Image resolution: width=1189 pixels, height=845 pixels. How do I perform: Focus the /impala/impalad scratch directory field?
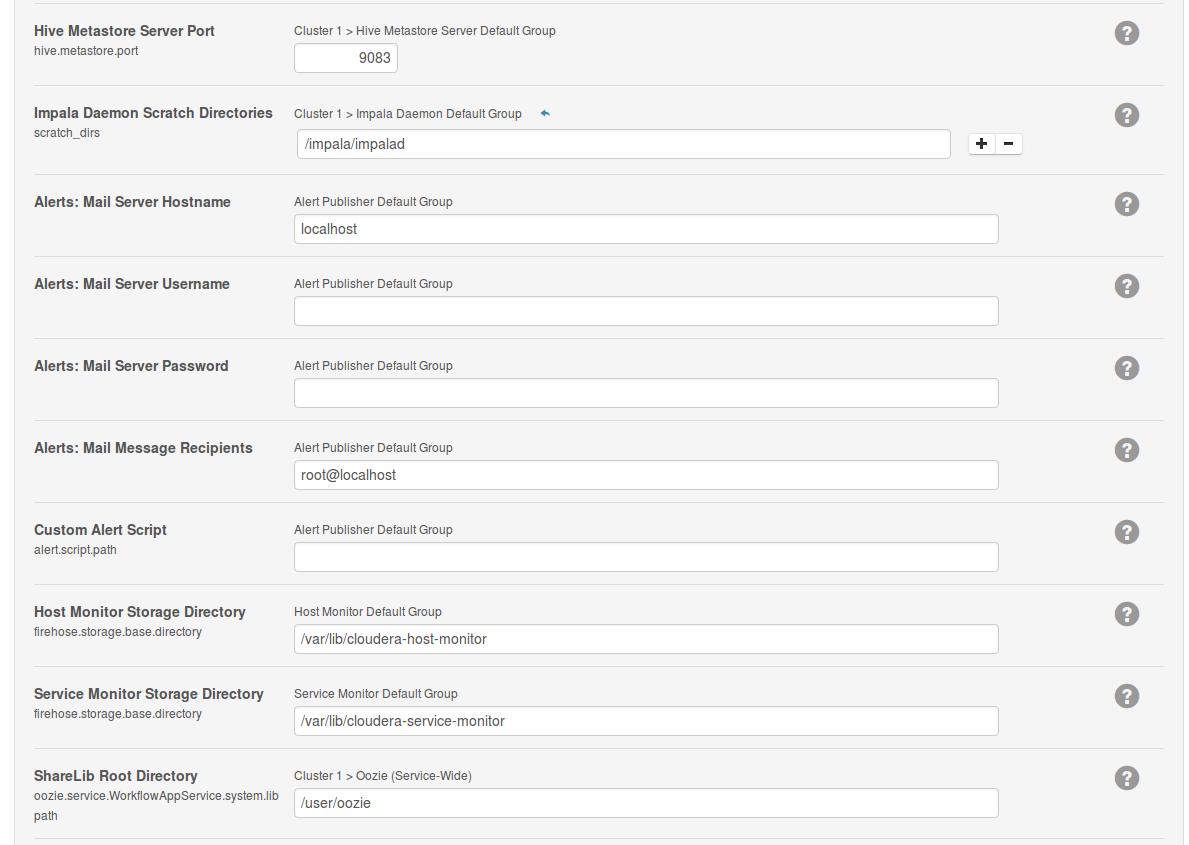coord(623,144)
